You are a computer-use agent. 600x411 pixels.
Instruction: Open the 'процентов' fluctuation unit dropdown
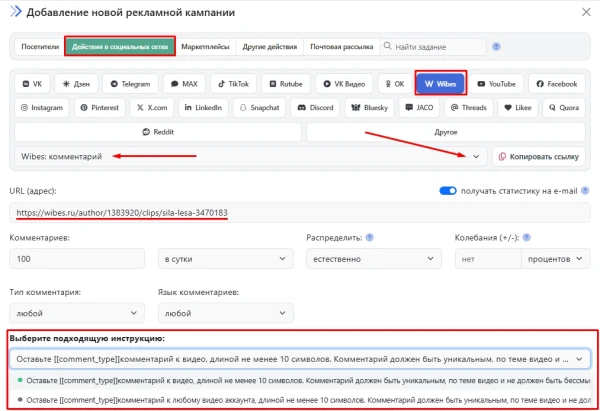pos(555,258)
